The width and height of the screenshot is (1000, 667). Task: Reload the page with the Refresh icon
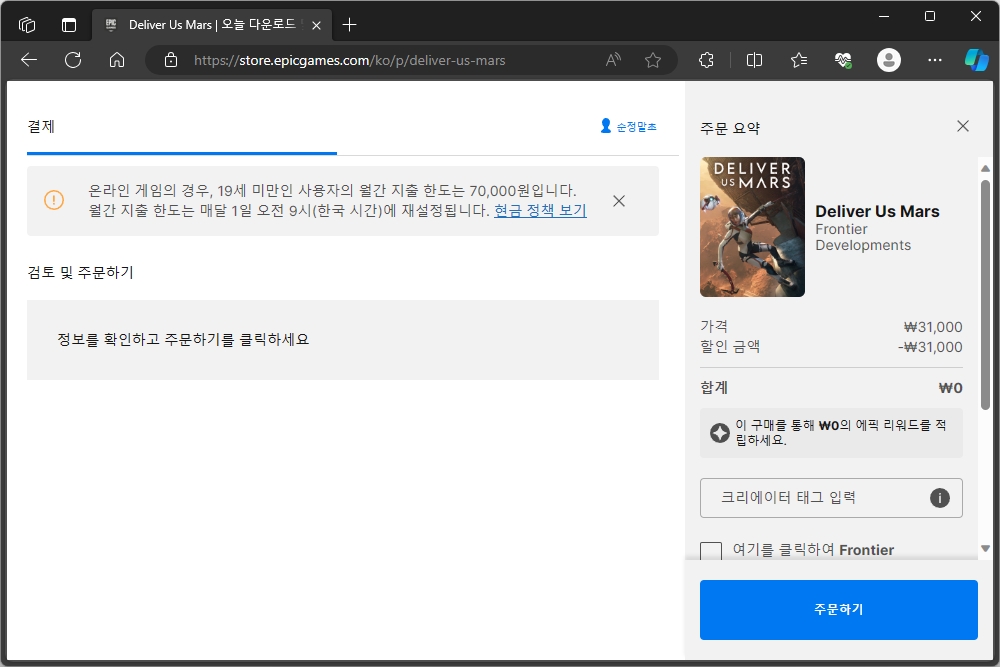click(x=73, y=60)
